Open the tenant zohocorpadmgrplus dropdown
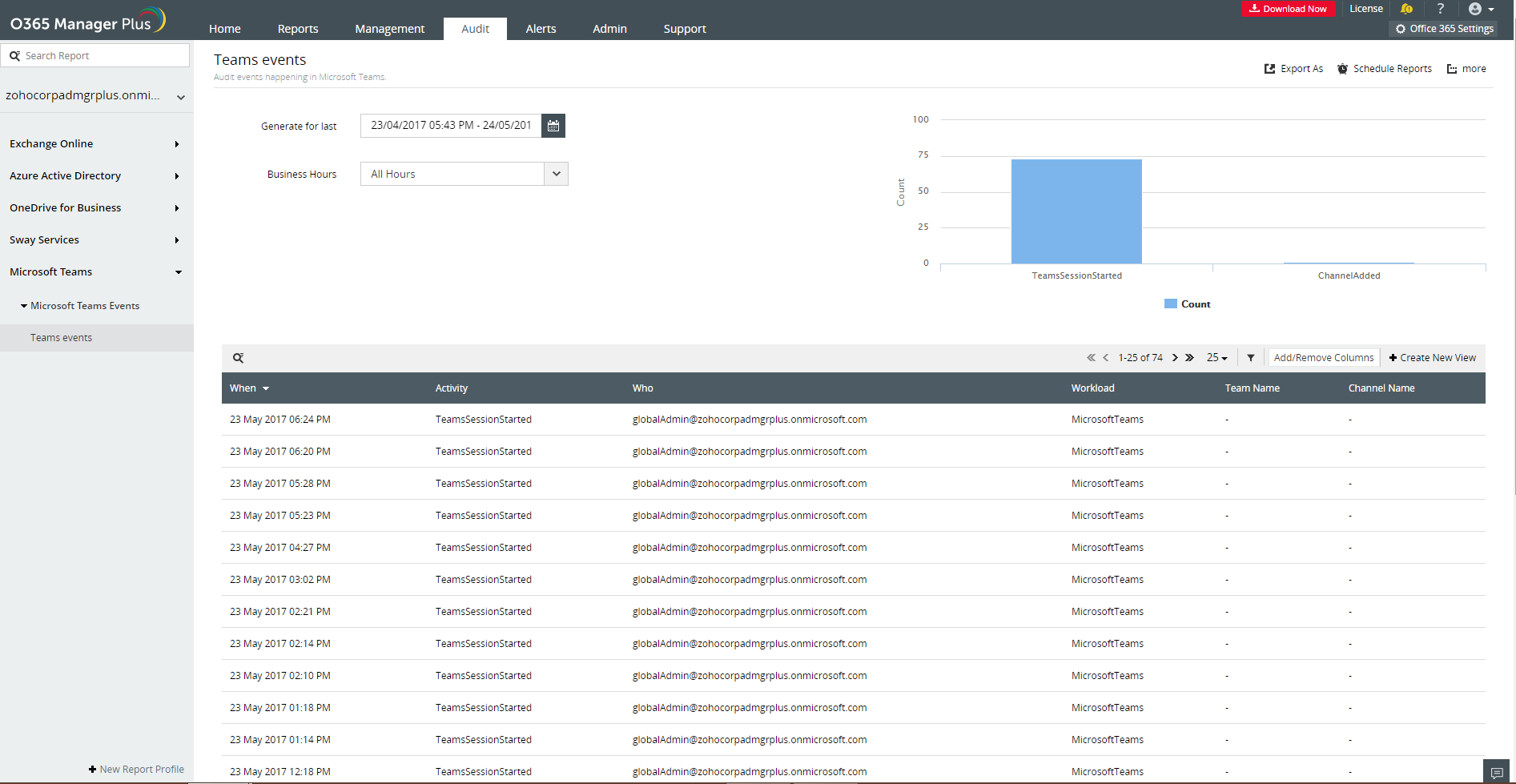The image size is (1516, 784). pos(96,96)
